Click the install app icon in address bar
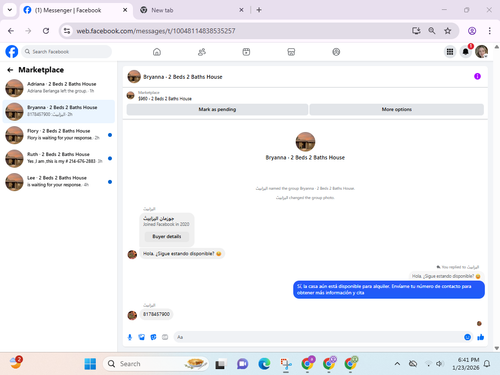500x375 pixels. tap(416, 31)
